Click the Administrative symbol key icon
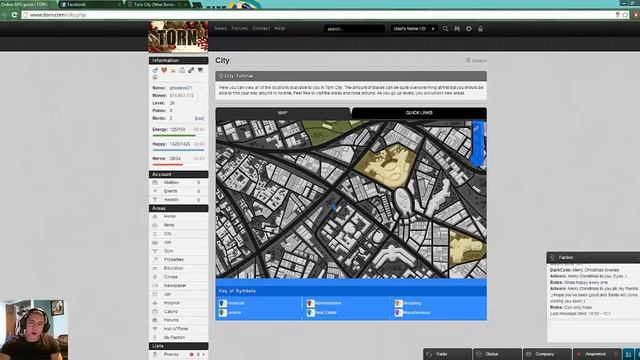The image size is (640, 360). click(x=310, y=303)
